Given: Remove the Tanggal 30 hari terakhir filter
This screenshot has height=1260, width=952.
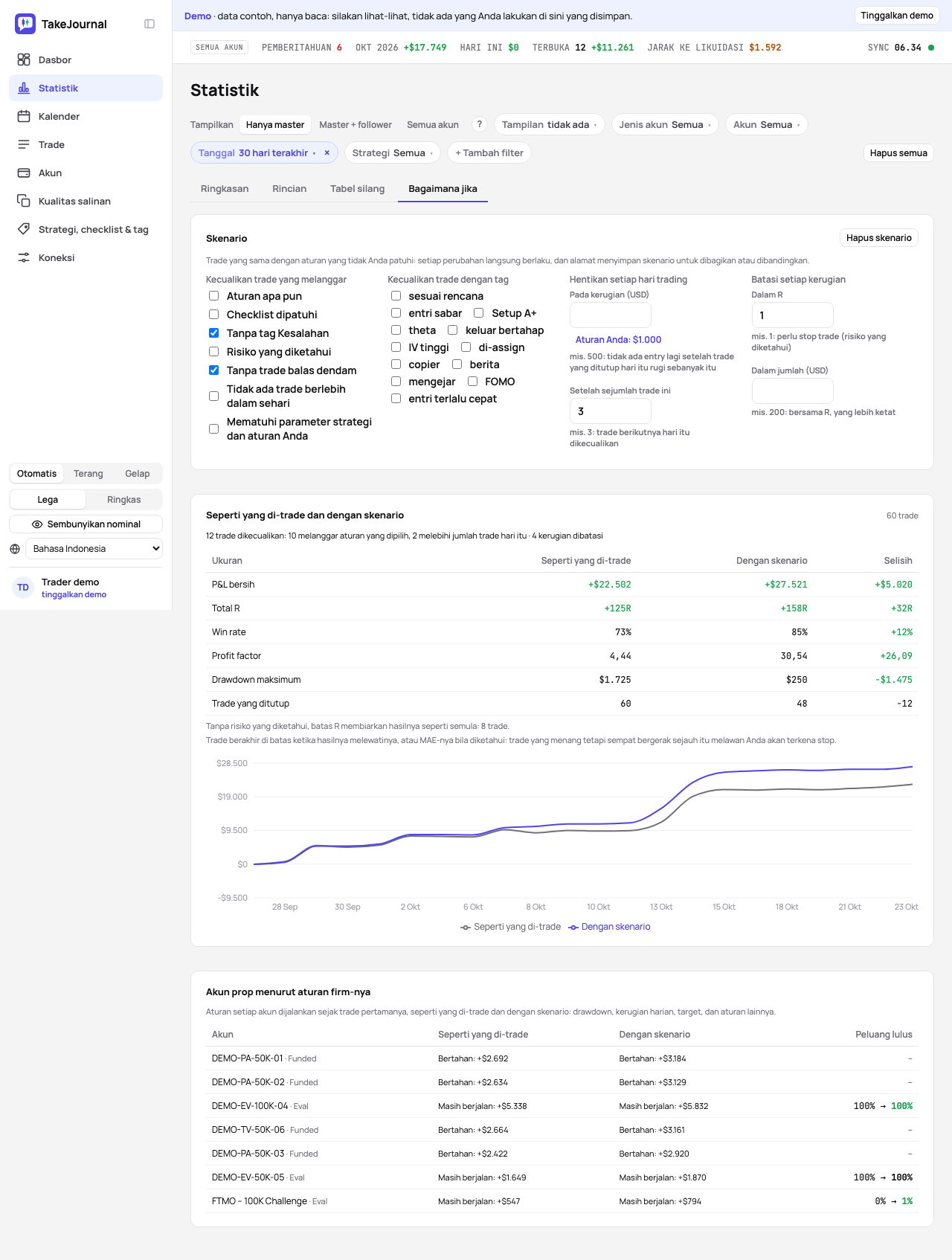Looking at the screenshot, I should point(327,152).
